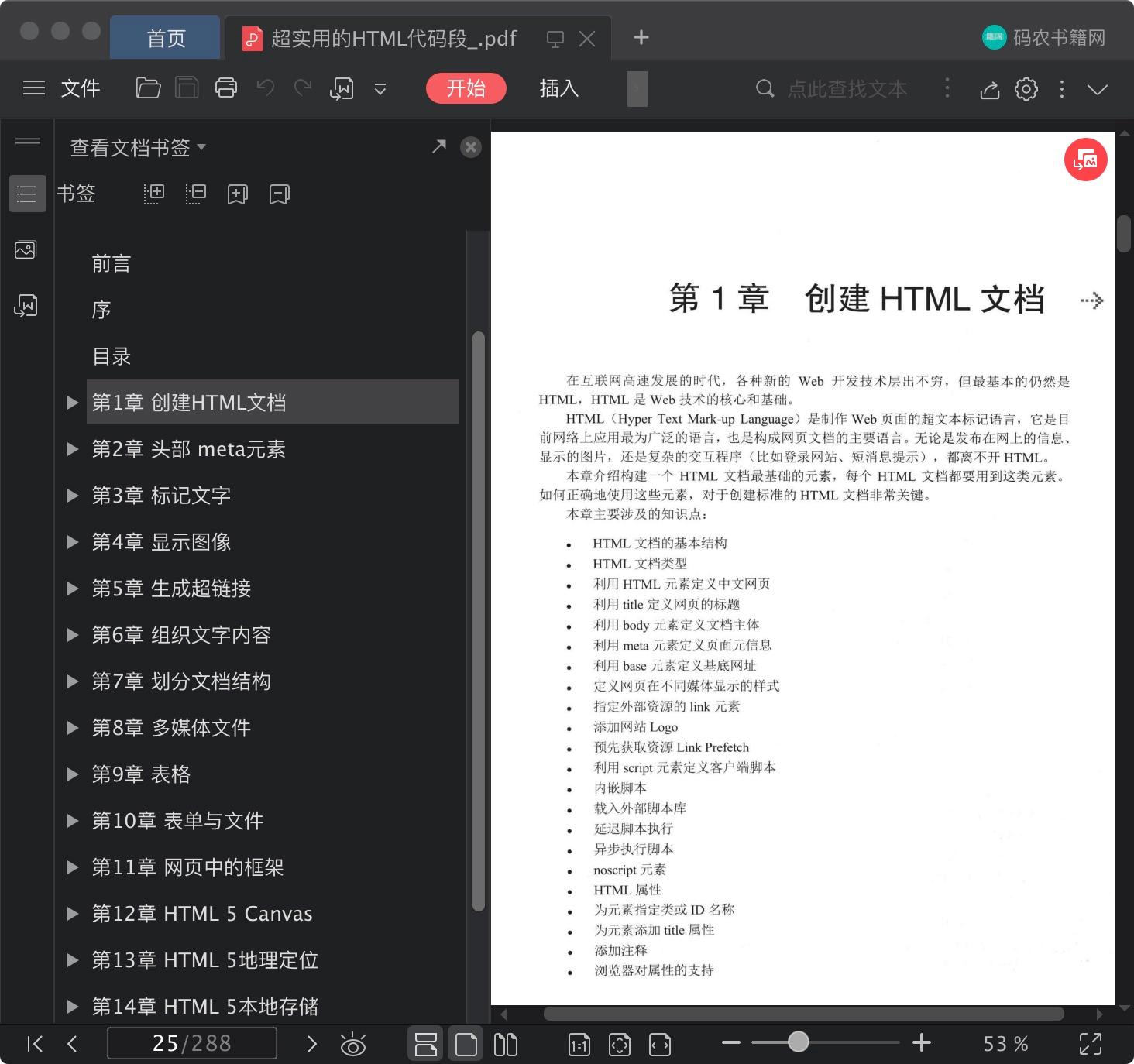Go to previous page arrow
This screenshot has width=1134, height=1064.
tap(72, 1044)
